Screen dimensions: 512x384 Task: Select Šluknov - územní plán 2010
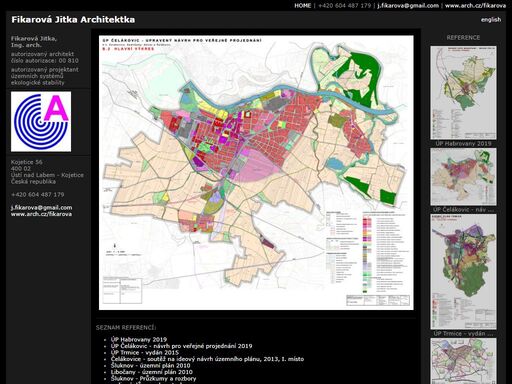point(151,365)
